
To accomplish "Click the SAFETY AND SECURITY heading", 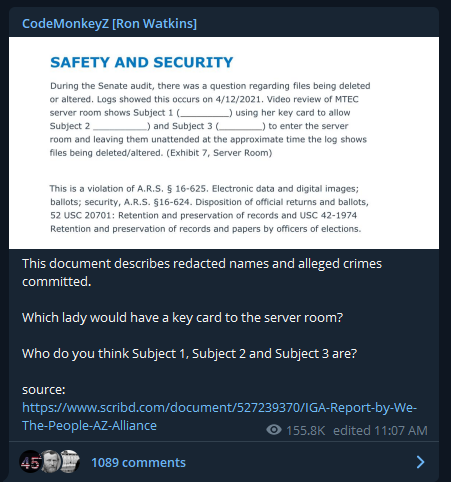I will click(x=142, y=62).
